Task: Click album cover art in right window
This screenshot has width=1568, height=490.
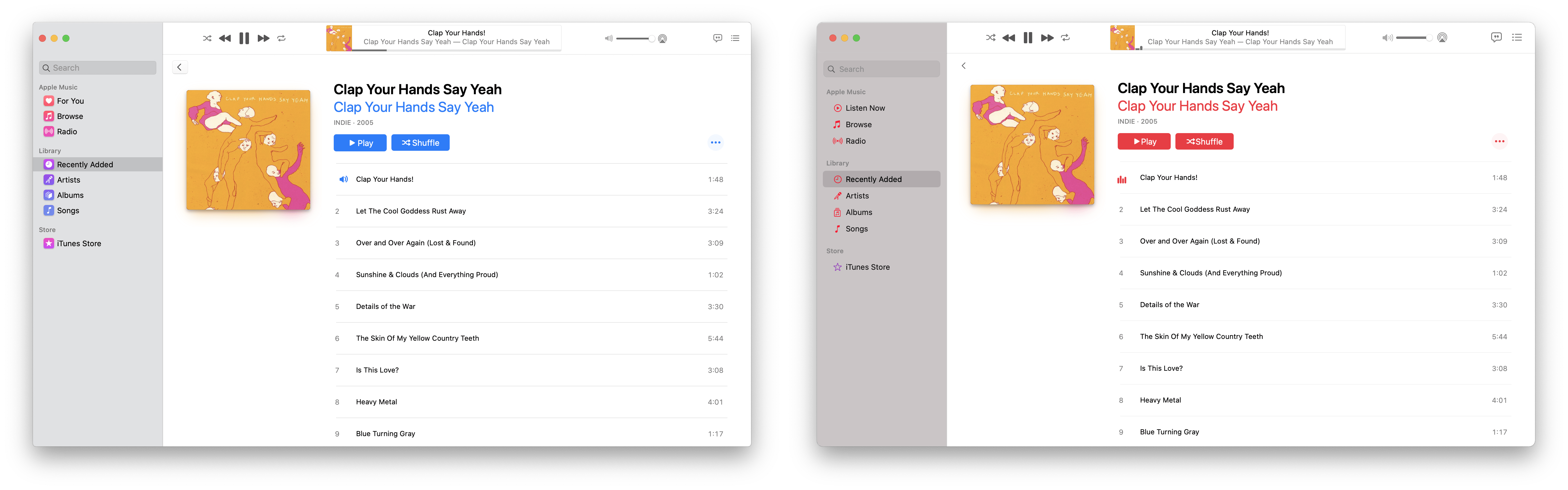Action: point(1032,145)
